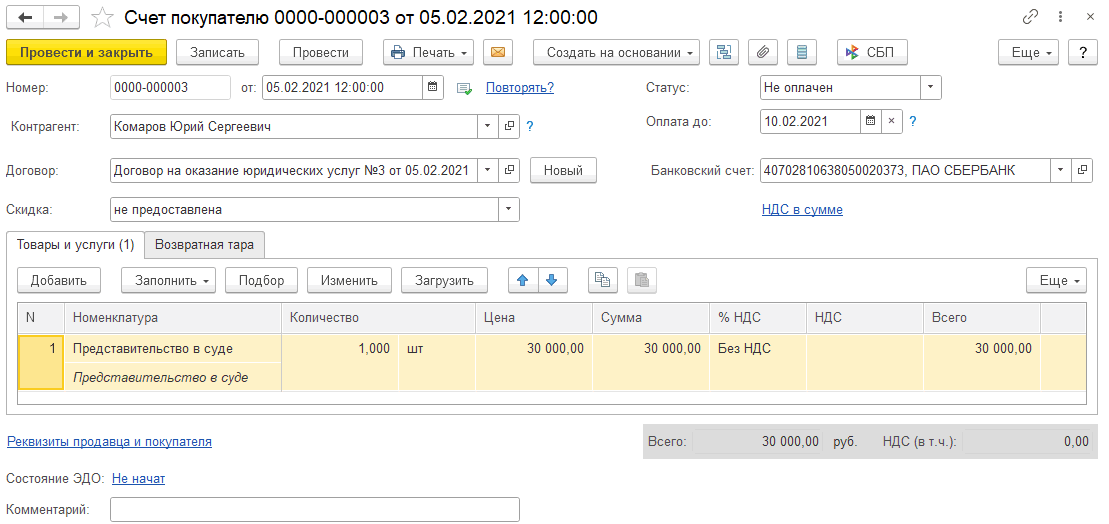Click the favorite star icon
Viewport: 1109px width, 524px height.
(x=102, y=17)
